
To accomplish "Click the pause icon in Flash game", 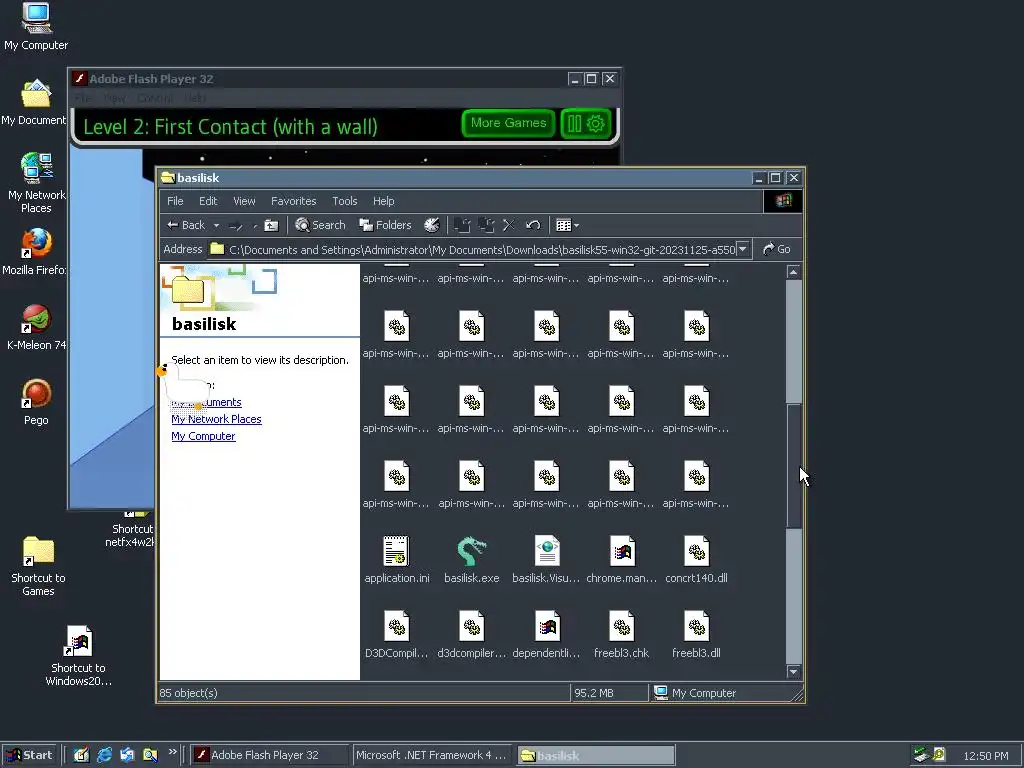I will pyautogui.click(x=574, y=123).
